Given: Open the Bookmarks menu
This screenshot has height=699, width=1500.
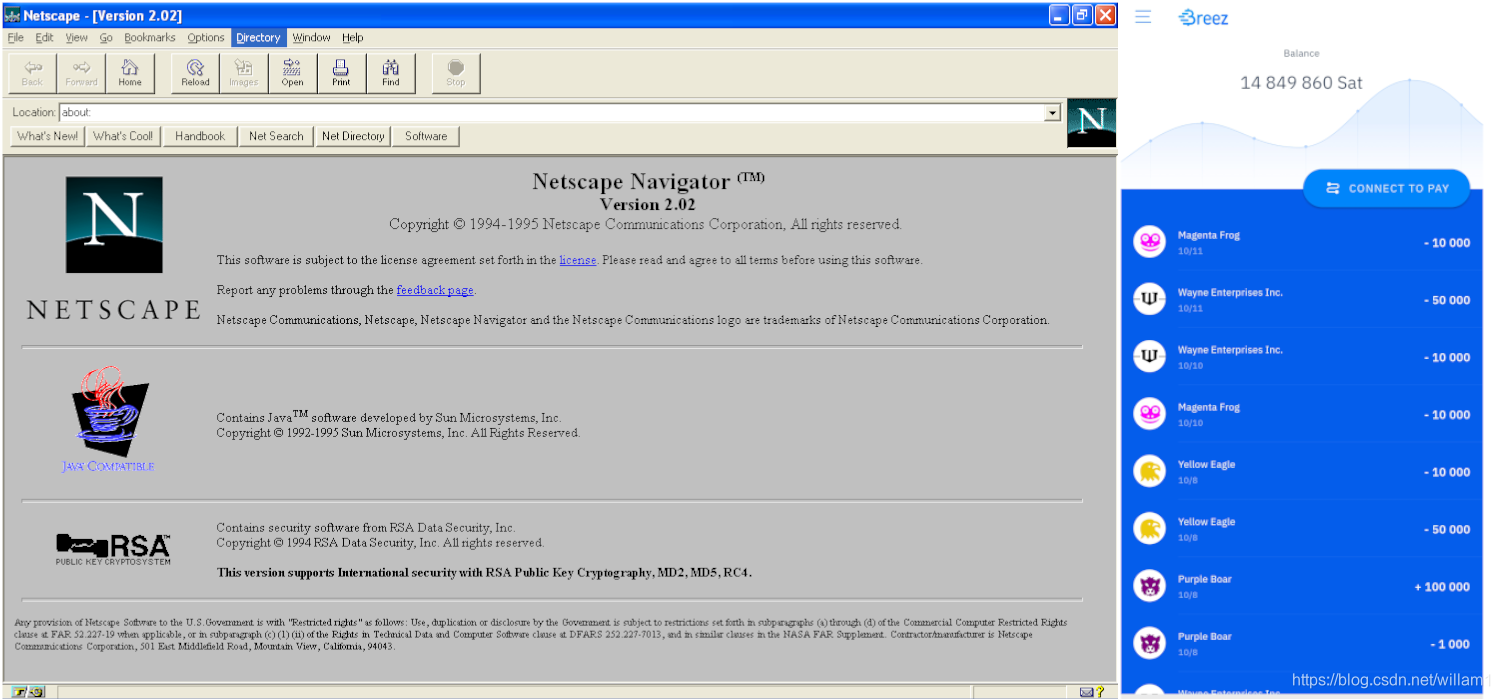Looking at the screenshot, I should 150,38.
